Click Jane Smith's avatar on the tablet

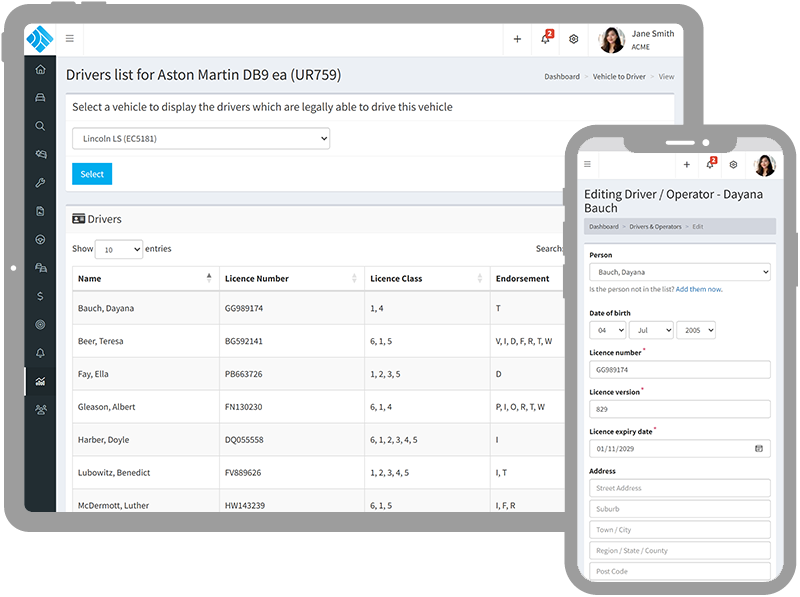click(611, 40)
